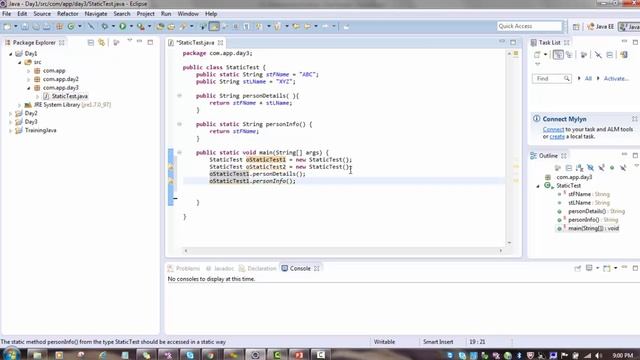
Task: Collapse StaticTest class in Outline
Action: [538, 186]
